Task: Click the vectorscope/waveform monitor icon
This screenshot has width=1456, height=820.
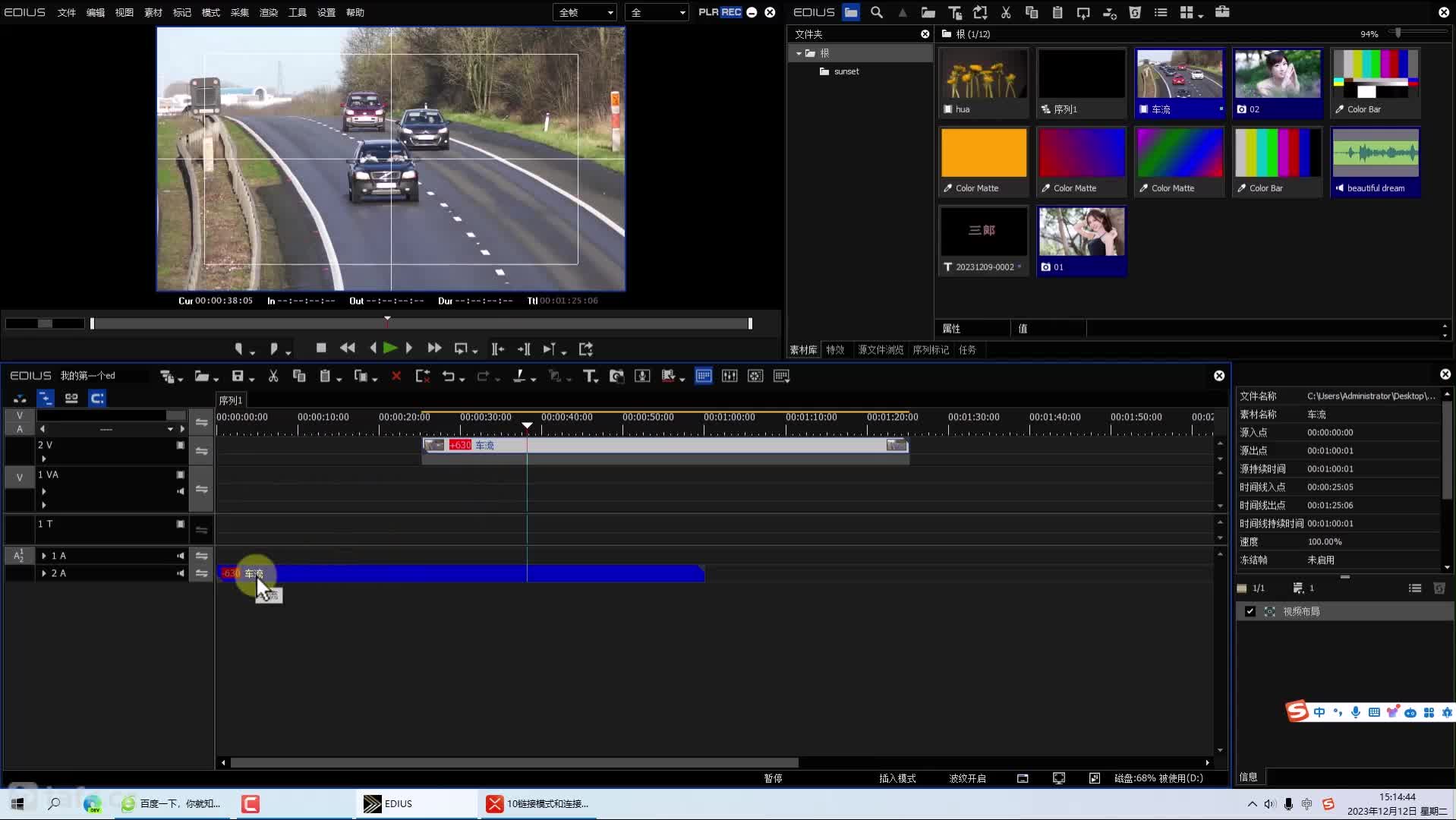Action: click(x=755, y=376)
